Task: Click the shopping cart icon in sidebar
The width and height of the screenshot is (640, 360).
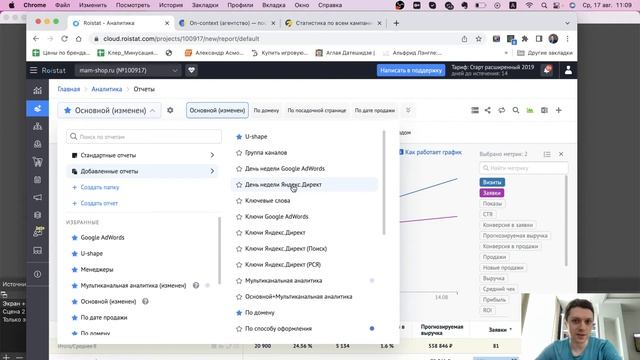Action: click(x=38, y=162)
